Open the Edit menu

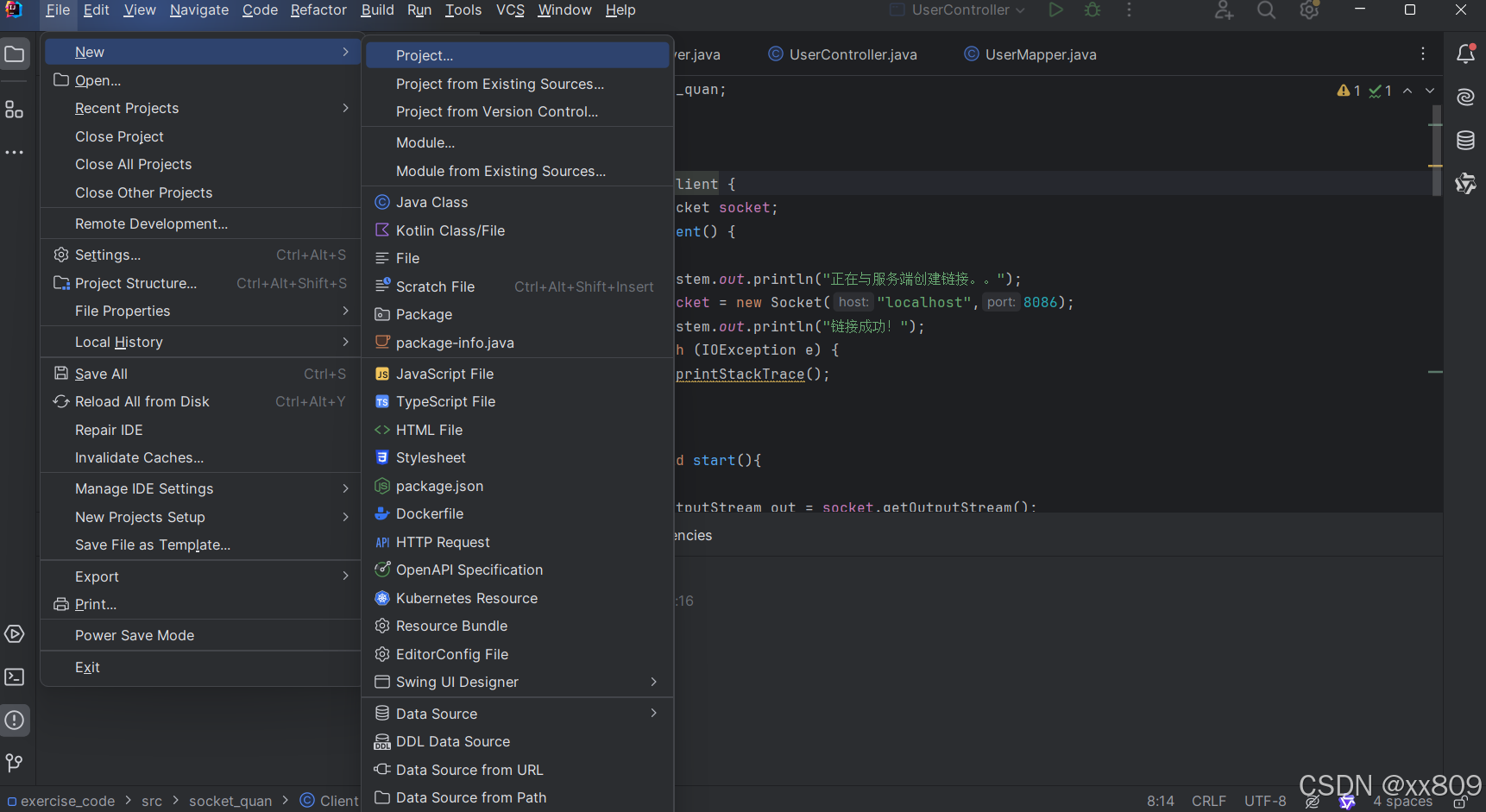[96, 10]
